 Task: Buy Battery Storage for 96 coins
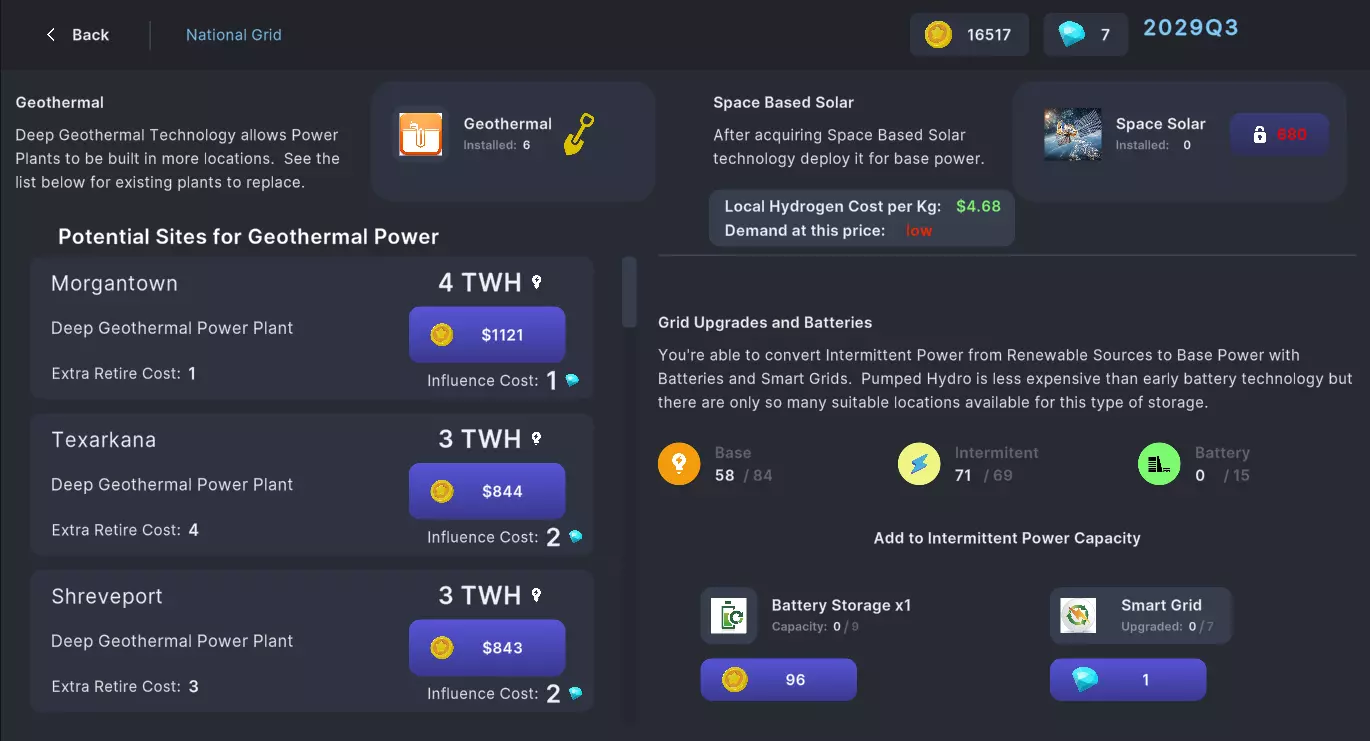(778, 680)
